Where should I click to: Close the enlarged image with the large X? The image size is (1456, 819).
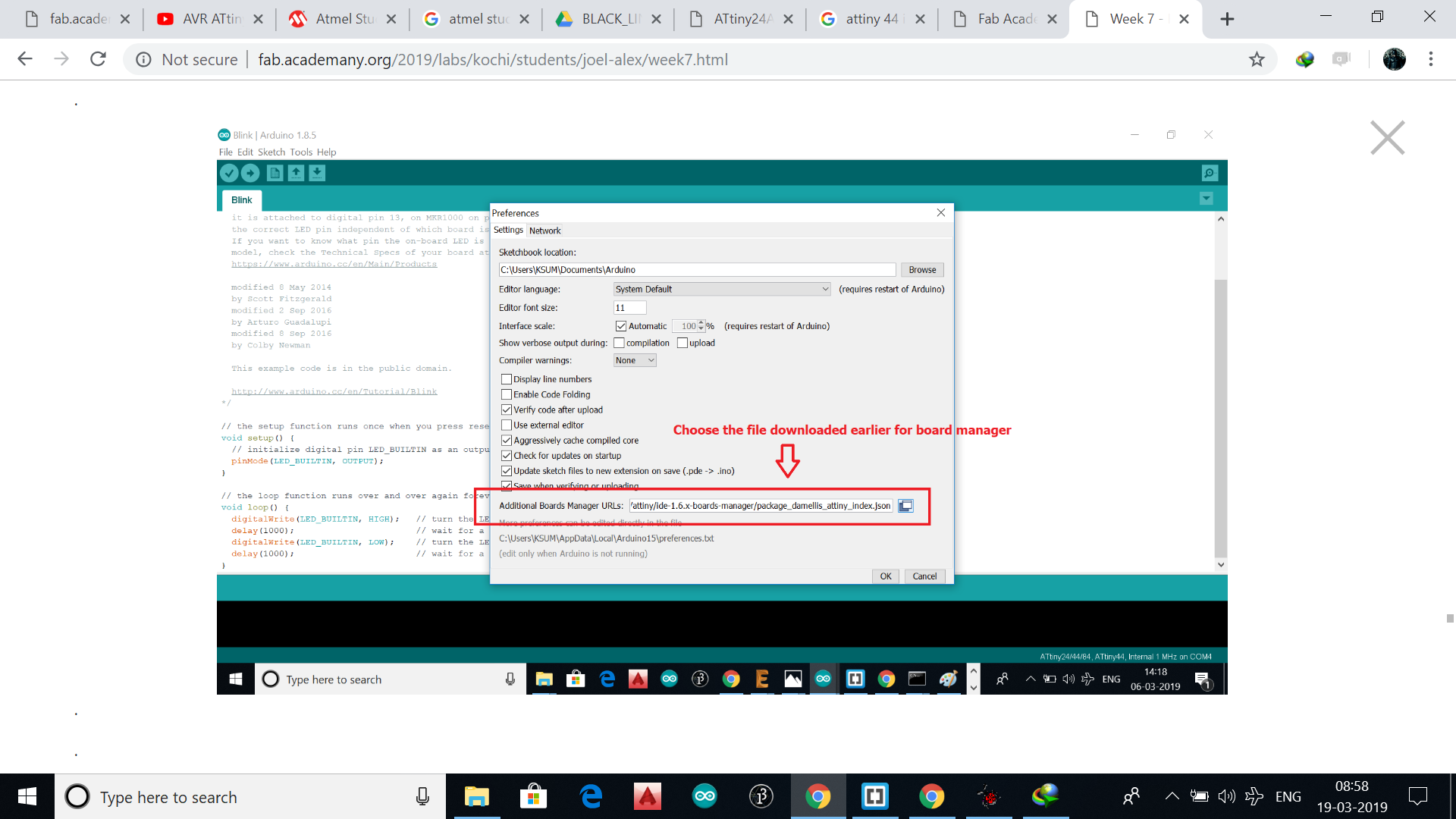click(1387, 138)
